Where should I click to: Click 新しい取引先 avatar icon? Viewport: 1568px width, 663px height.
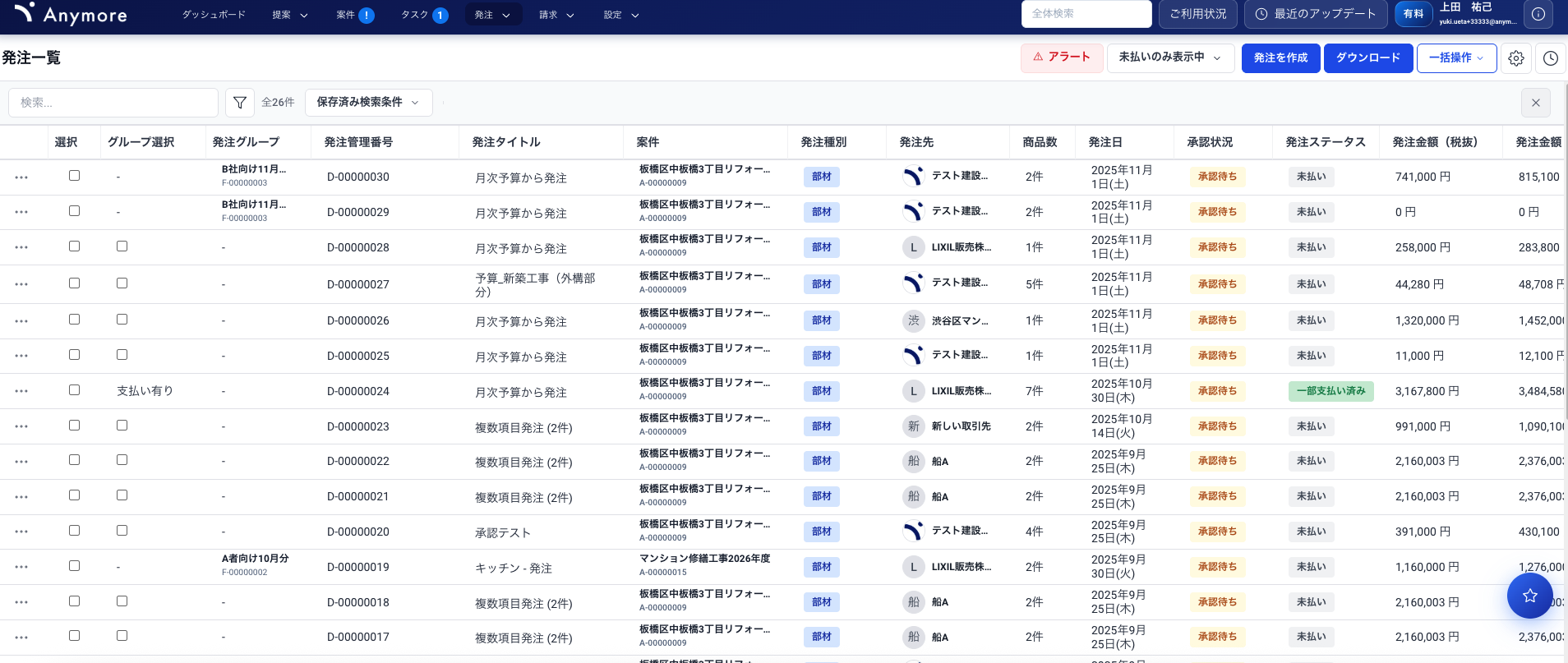coord(913,426)
